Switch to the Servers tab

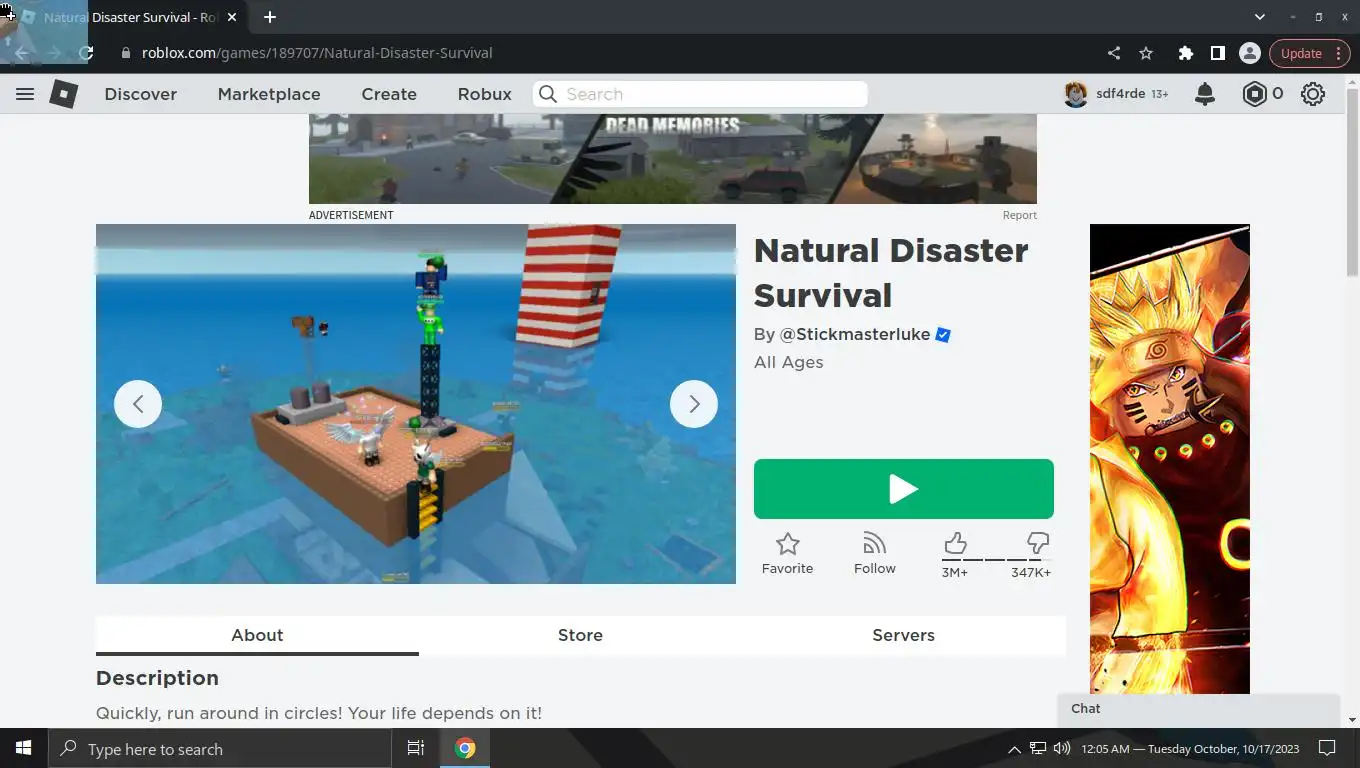click(x=903, y=635)
